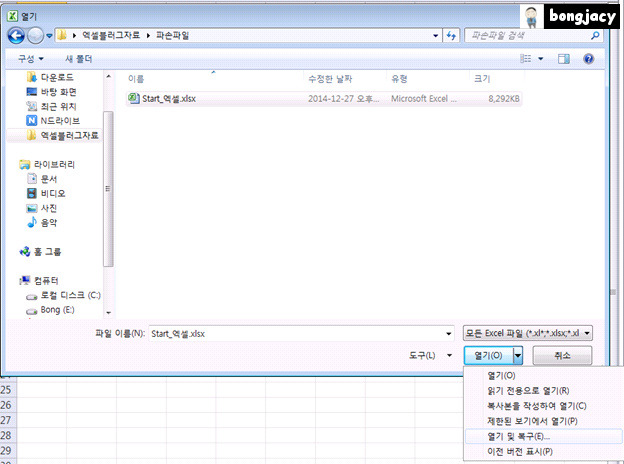Screen dimensions: 624x464
Task: Click 파손파일 in the address breadcrumb
Action: click(172, 35)
